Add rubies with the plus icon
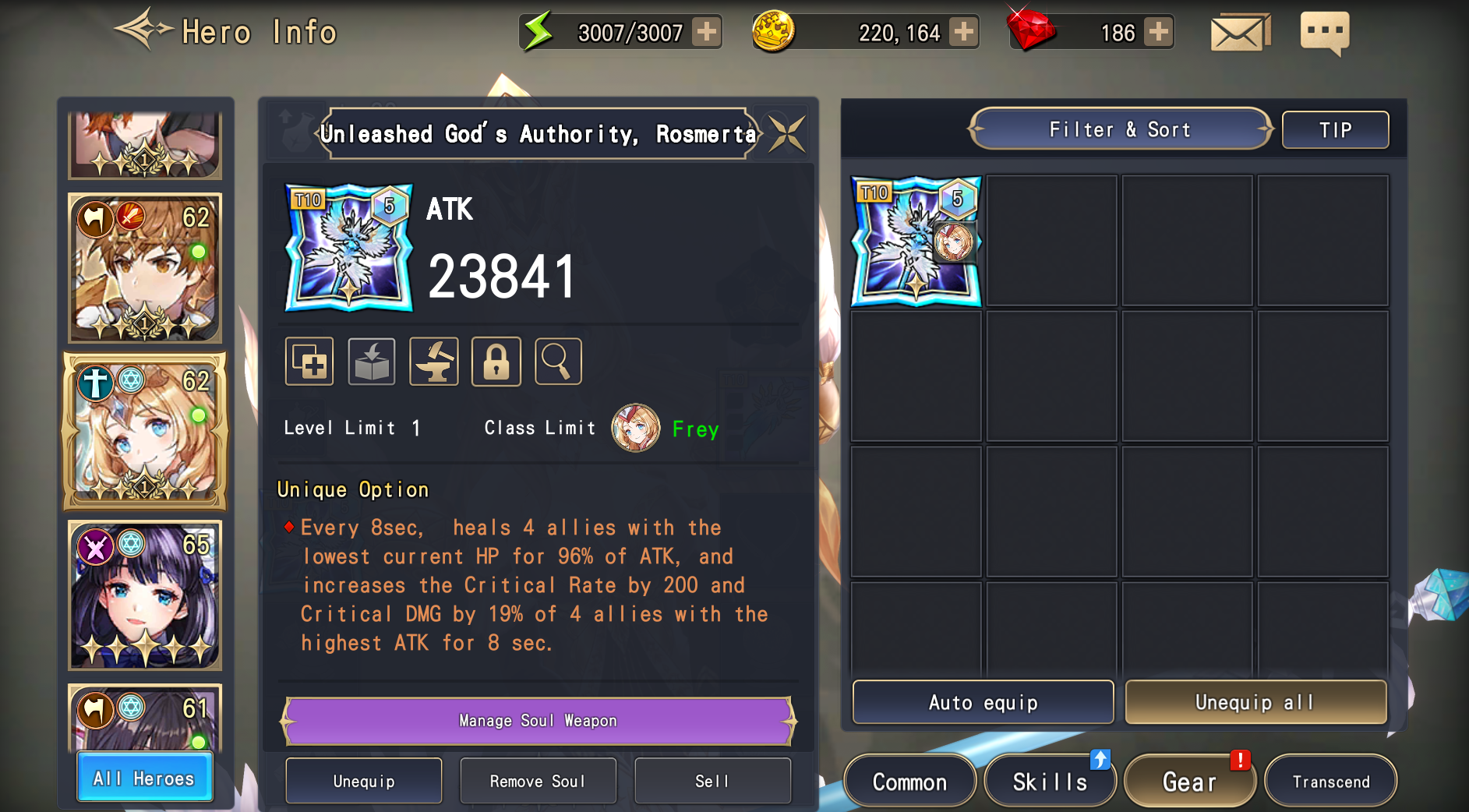Image resolution: width=1469 pixels, height=812 pixels. pyautogui.click(x=1159, y=32)
